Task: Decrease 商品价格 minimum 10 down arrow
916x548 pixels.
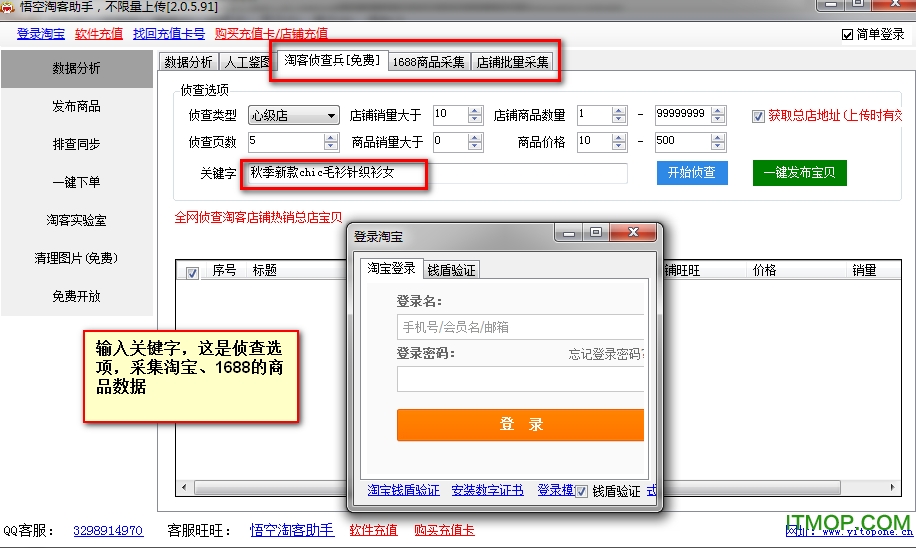Action: click(x=619, y=146)
